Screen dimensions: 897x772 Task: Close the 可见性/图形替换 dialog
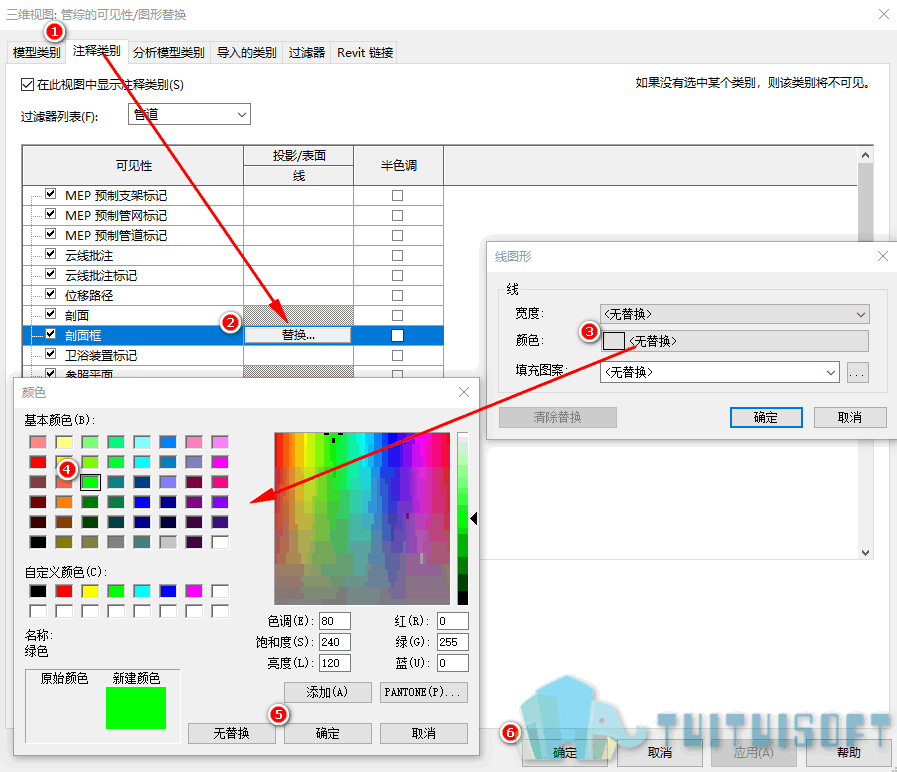[x=883, y=14]
